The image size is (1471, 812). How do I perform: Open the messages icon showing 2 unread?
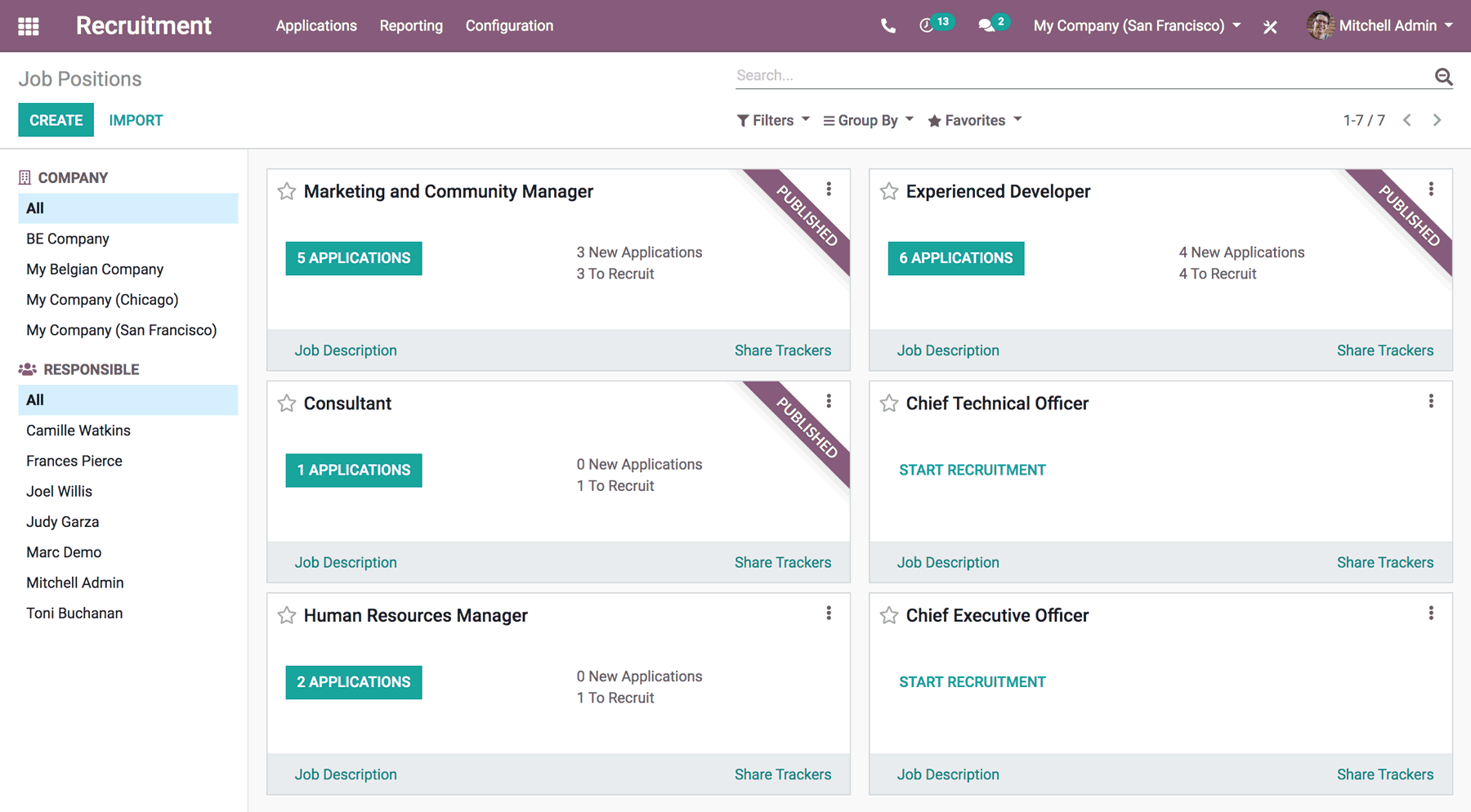point(988,25)
